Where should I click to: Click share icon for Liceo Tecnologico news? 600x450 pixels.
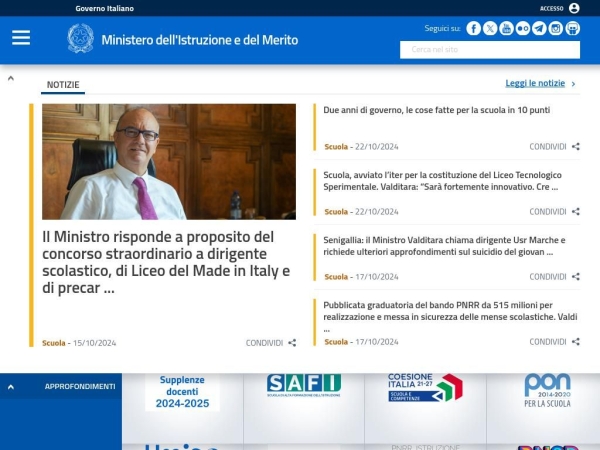pos(576,212)
